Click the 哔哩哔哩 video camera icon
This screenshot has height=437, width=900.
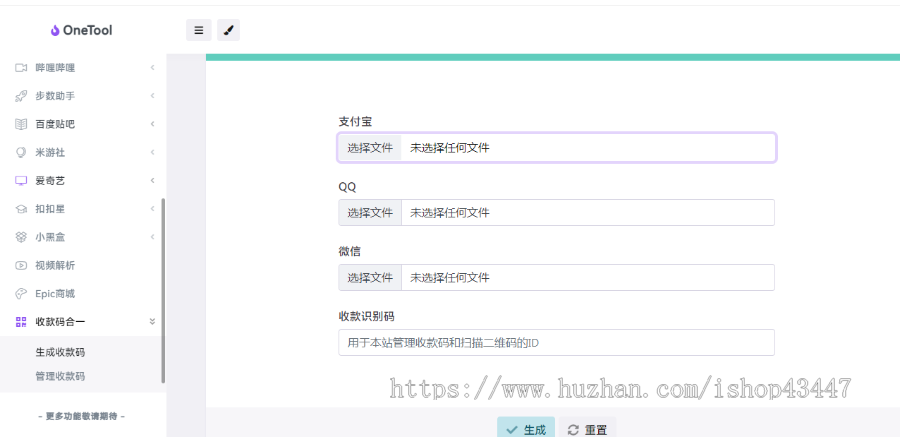click(21, 68)
